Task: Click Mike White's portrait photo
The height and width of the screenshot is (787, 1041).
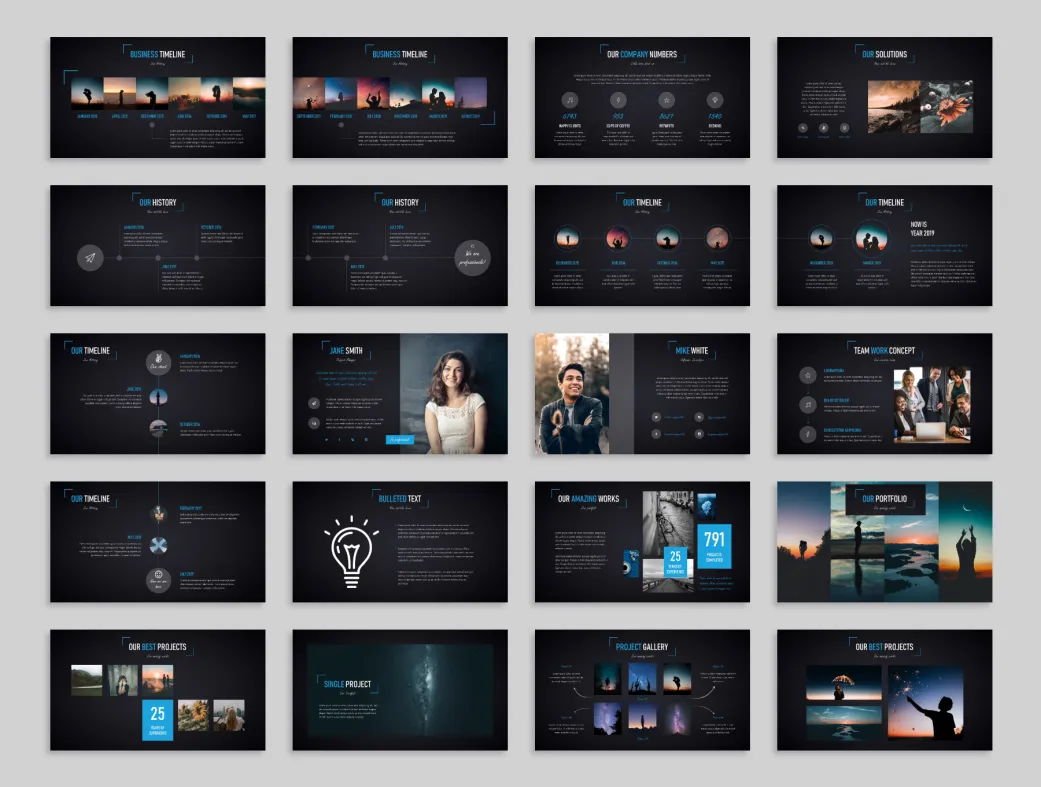Action: coord(571,394)
